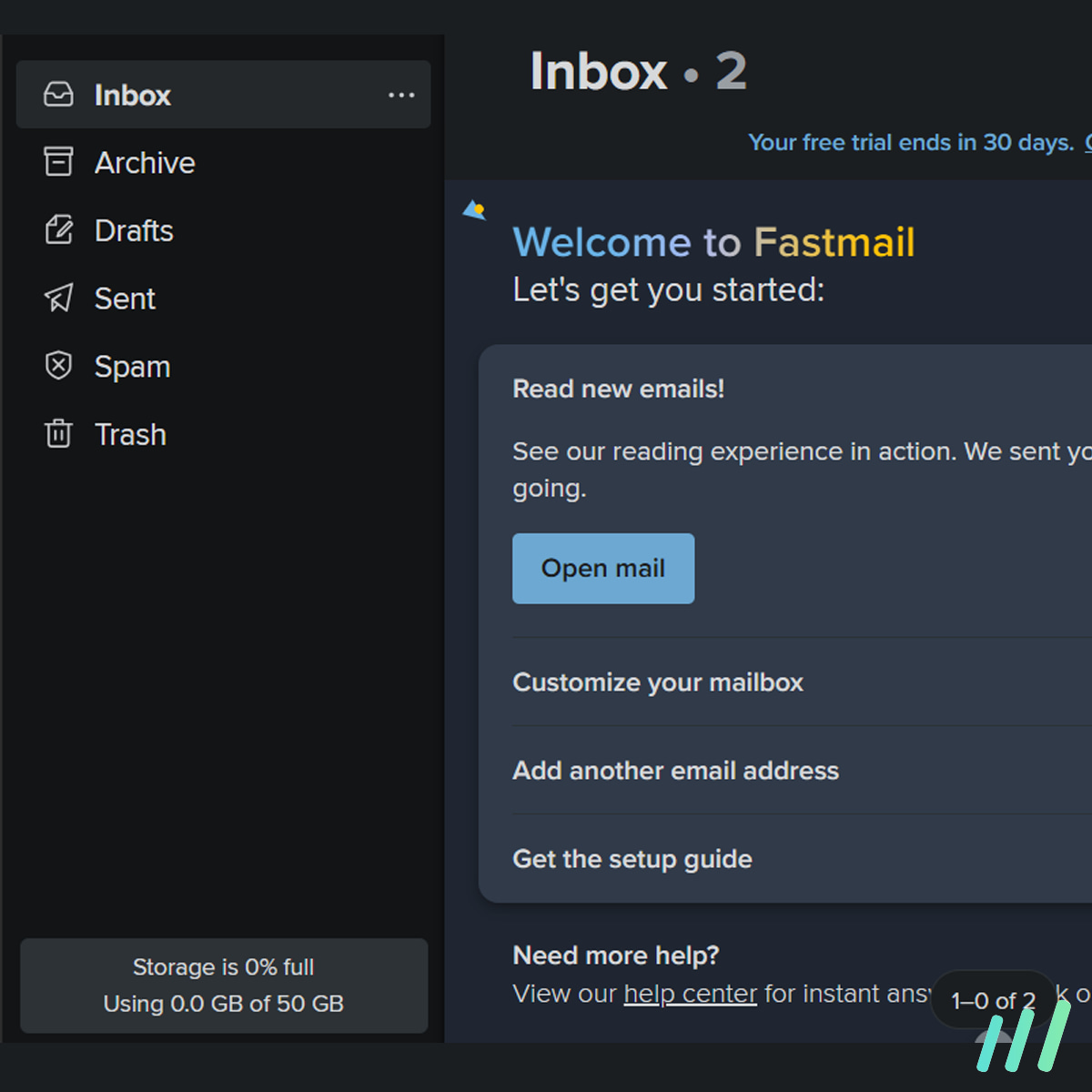Click the 1–0 of 2 message counter

tap(993, 1000)
